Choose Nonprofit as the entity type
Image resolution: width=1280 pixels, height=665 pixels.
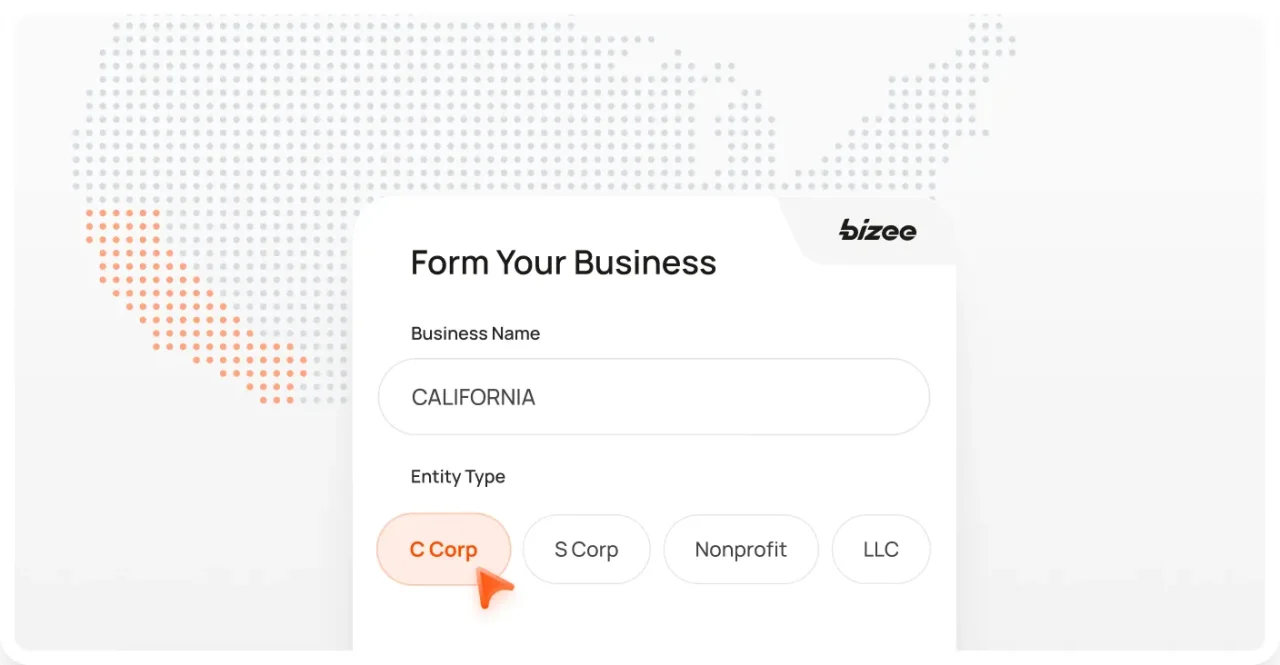(740, 549)
